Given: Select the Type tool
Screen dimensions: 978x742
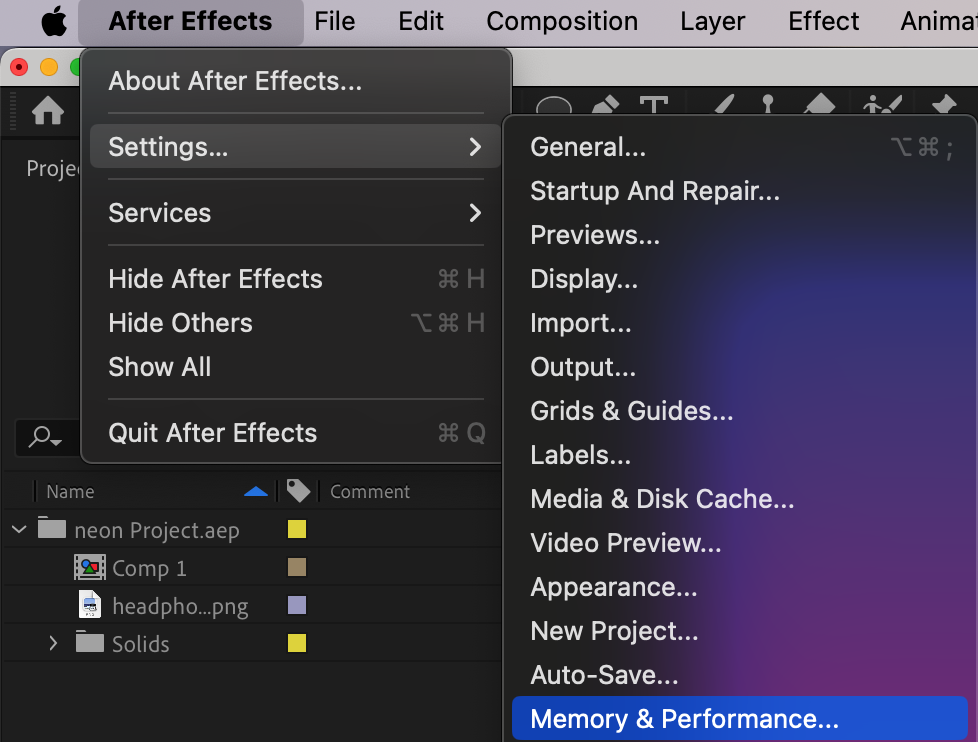Looking at the screenshot, I should pyautogui.click(x=654, y=104).
